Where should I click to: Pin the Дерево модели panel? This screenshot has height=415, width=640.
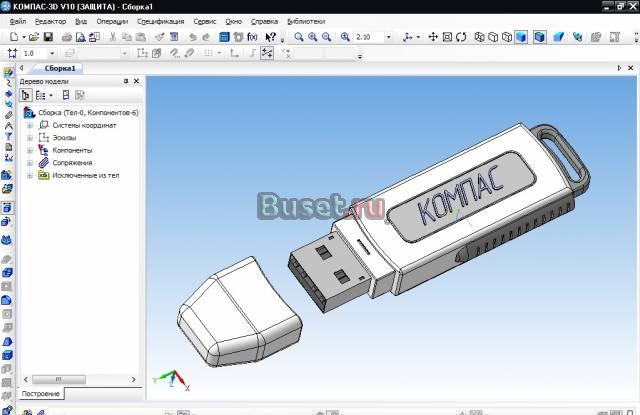(x=126, y=81)
